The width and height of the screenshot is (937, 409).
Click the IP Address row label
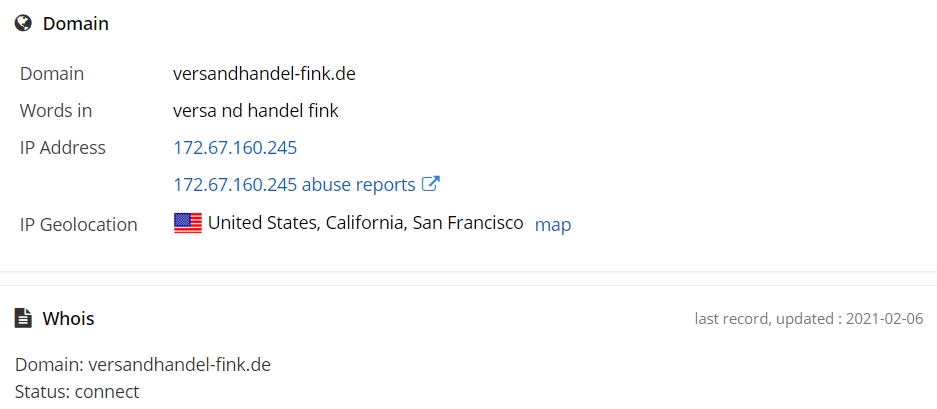click(63, 148)
